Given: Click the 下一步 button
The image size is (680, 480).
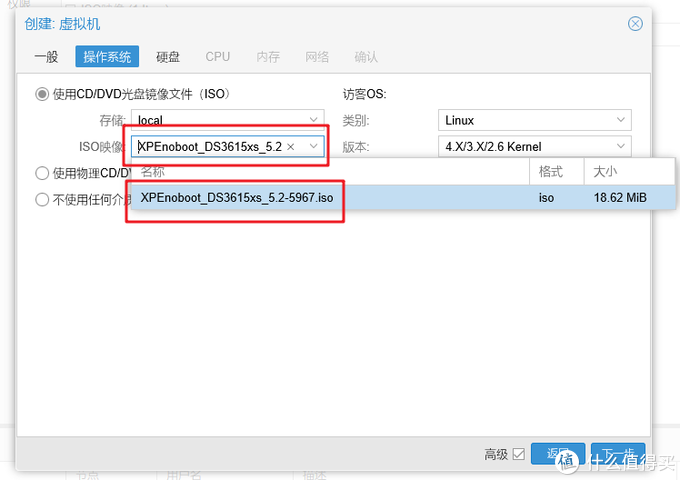Looking at the screenshot, I should tap(618, 454).
